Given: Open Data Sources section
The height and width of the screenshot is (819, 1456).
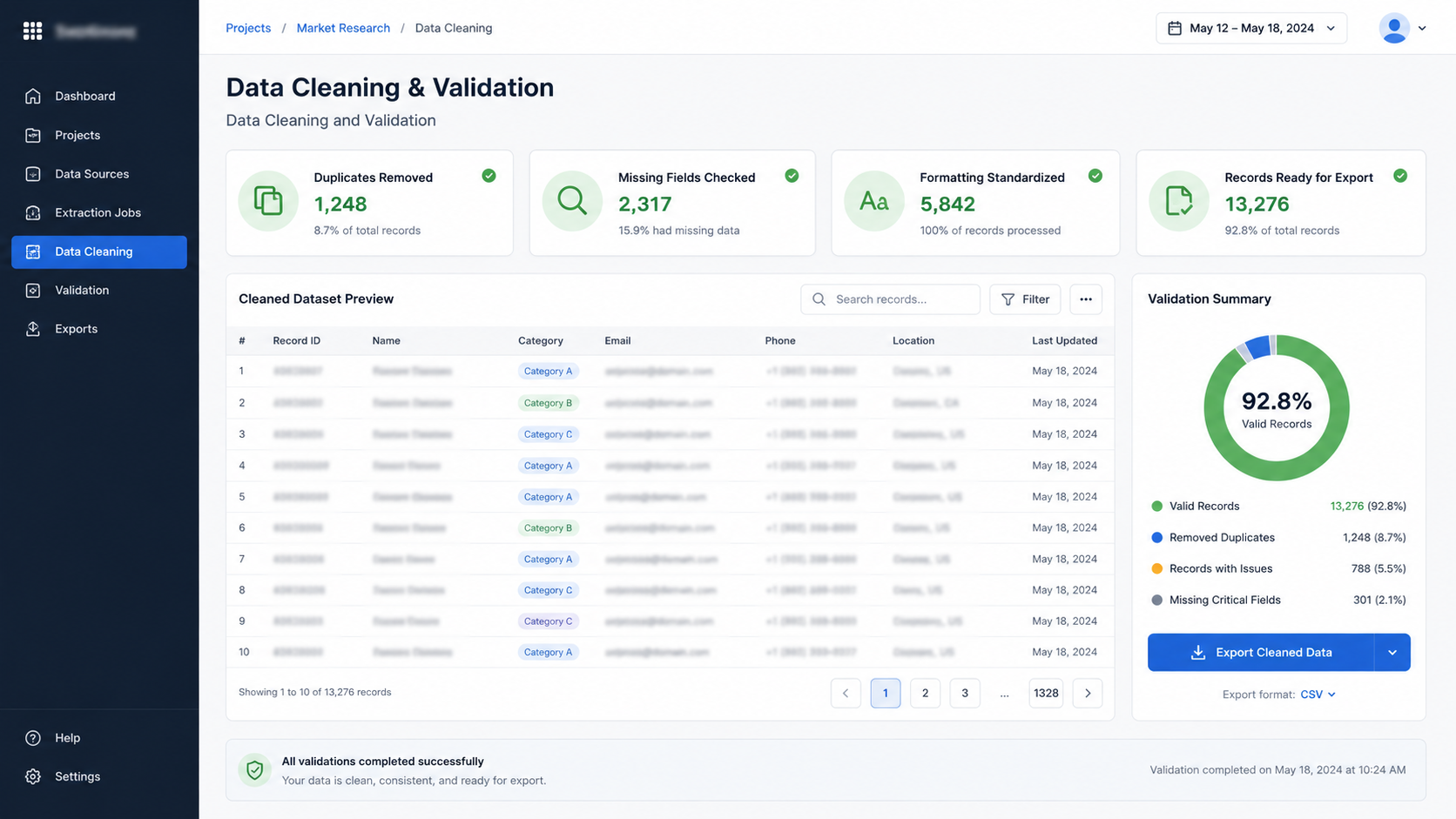Looking at the screenshot, I should [99, 174].
